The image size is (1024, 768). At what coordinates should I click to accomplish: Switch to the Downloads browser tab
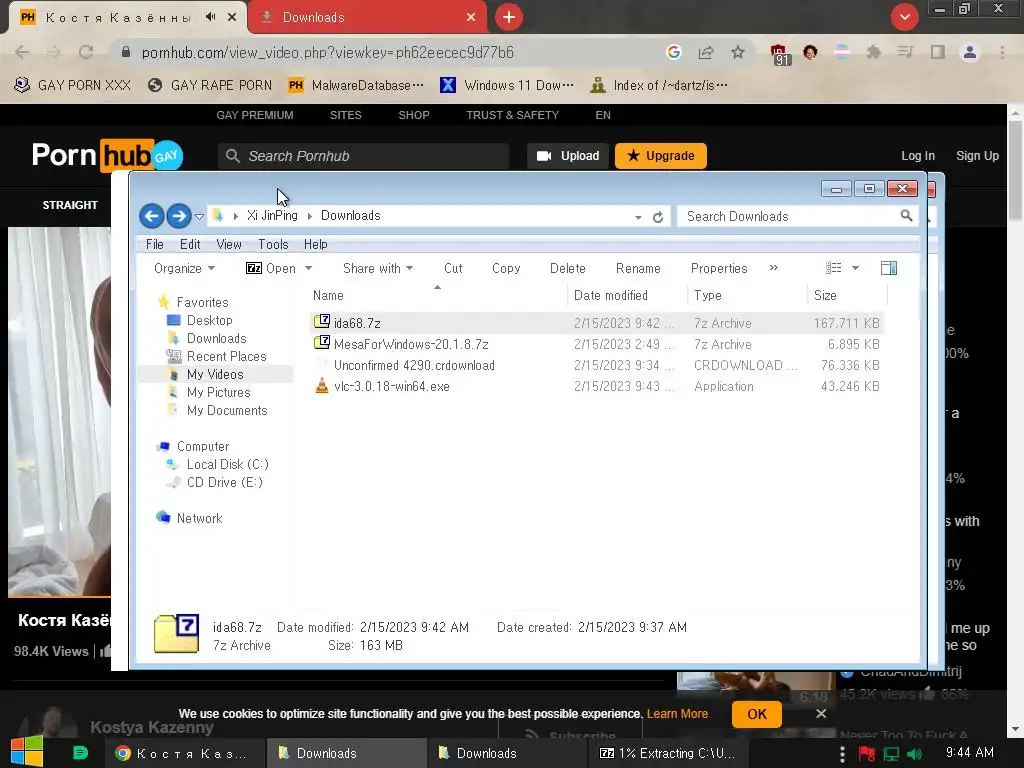pos(366,18)
